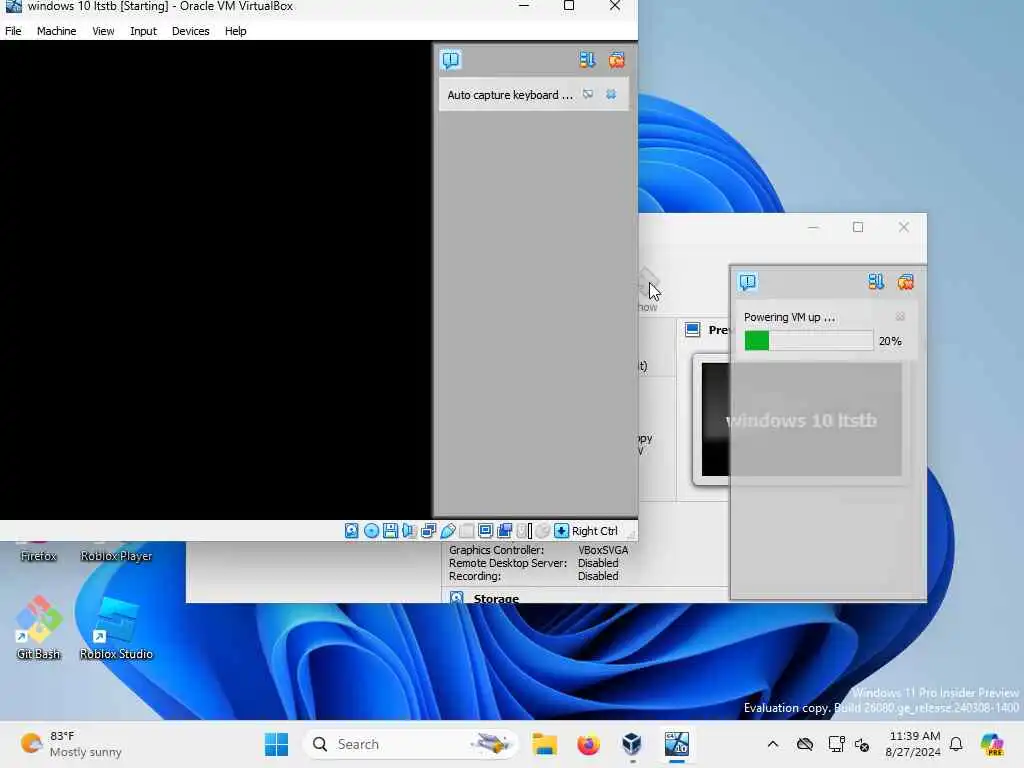Click the Storage section icon
This screenshot has width=1024, height=768.
coord(456,598)
